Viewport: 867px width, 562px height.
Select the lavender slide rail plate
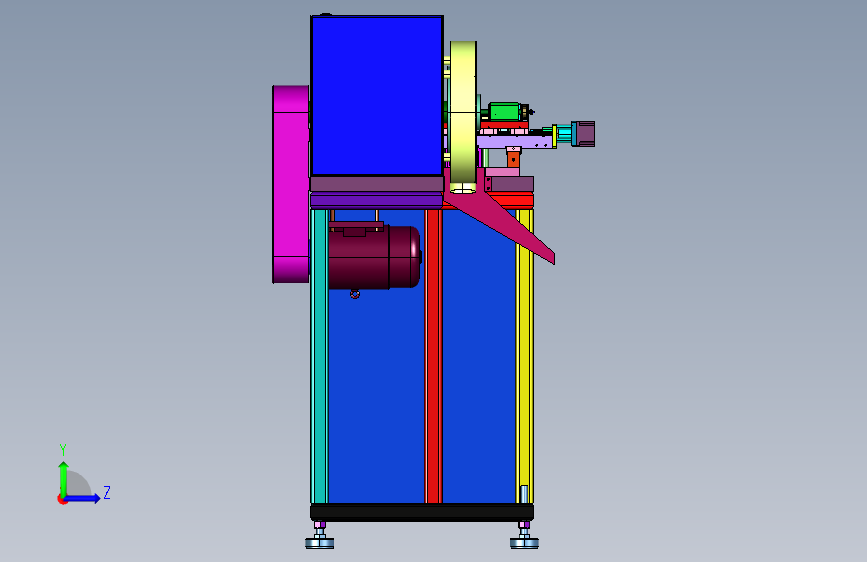pos(515,142)
